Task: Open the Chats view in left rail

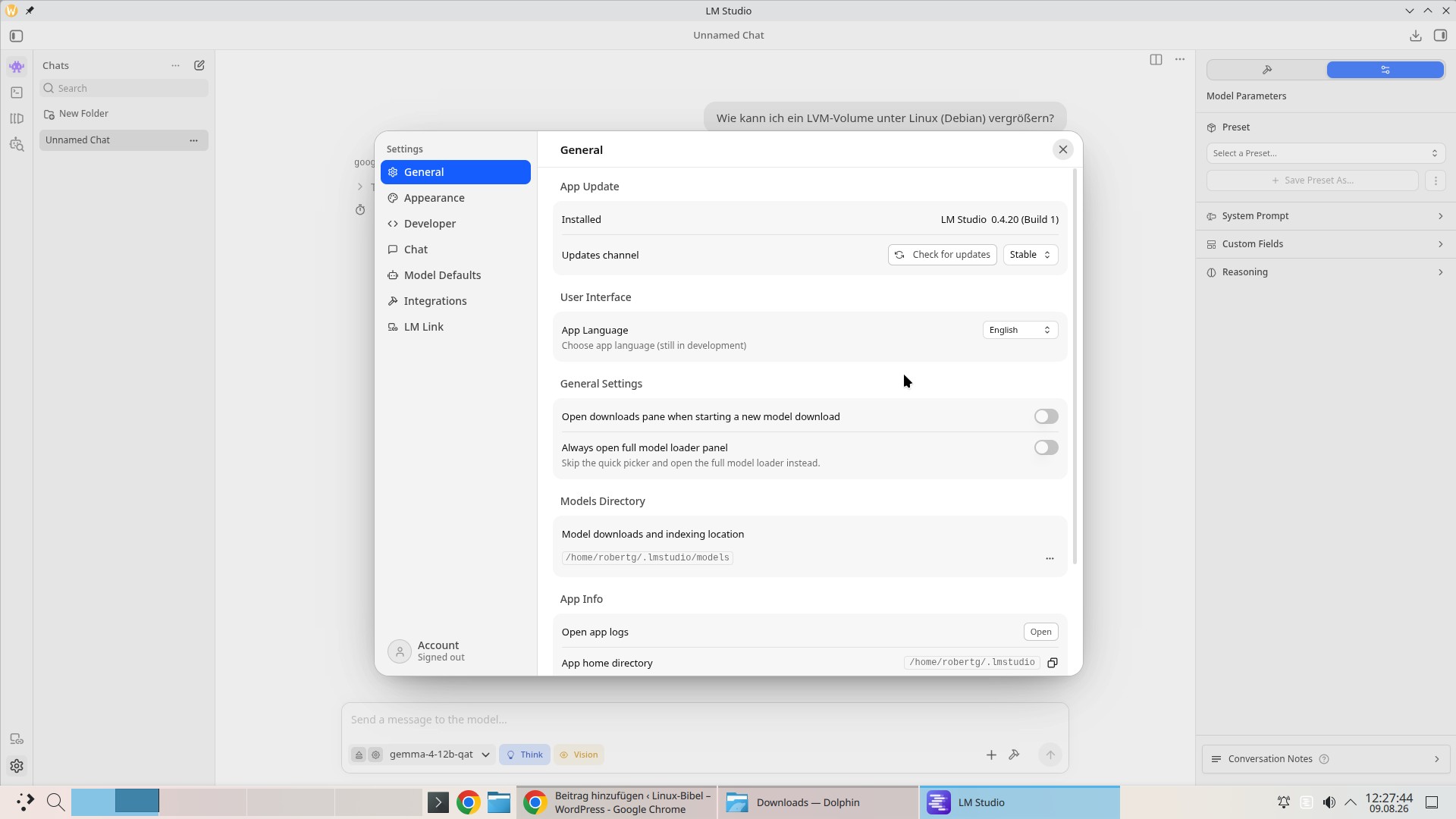Action: coord(16,67)
